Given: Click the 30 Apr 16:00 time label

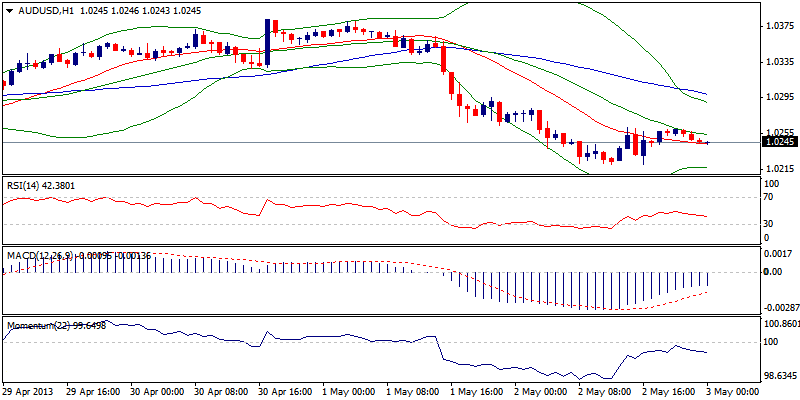Looking at the screenshot, I should [x=285, y=391].
